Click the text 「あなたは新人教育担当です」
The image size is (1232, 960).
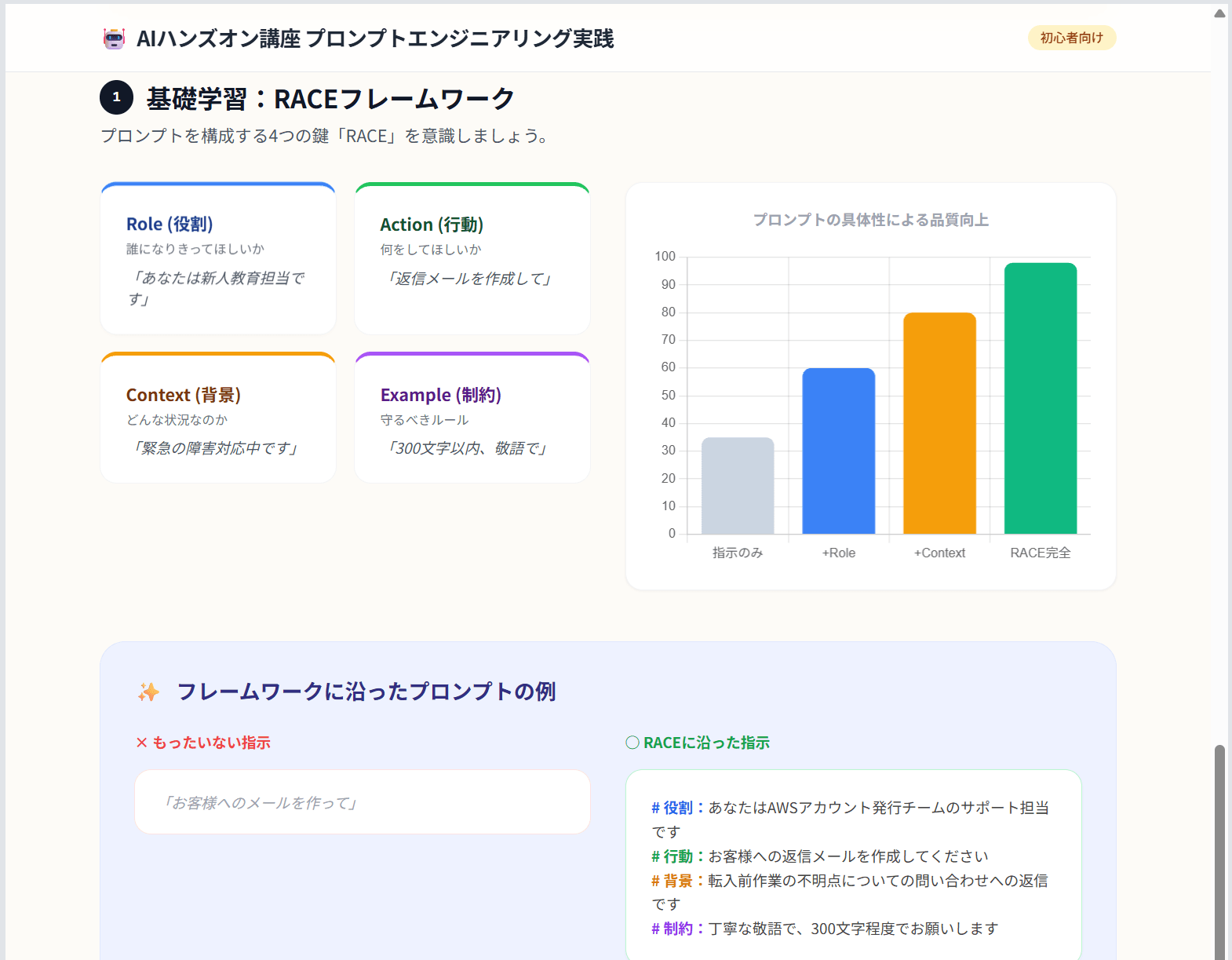tap(216, 289)
